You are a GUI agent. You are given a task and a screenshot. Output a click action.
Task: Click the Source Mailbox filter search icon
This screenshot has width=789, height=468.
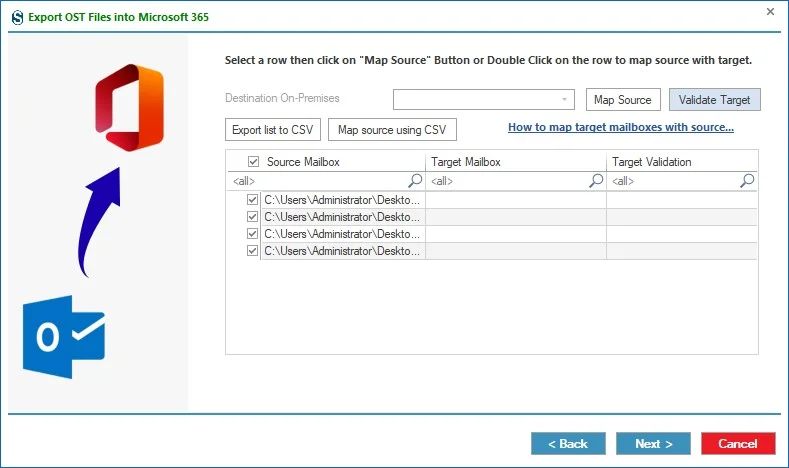pos(415,180)
